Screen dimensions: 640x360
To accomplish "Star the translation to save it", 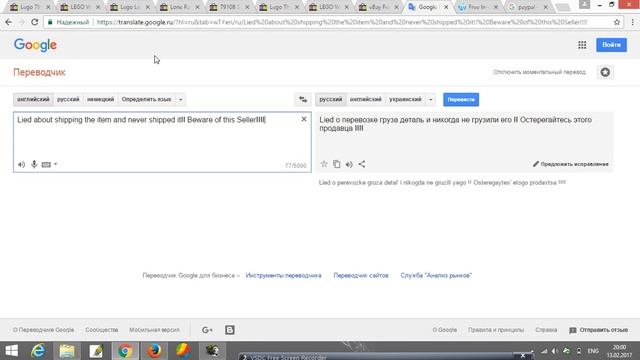I will [x=324, y=164].
